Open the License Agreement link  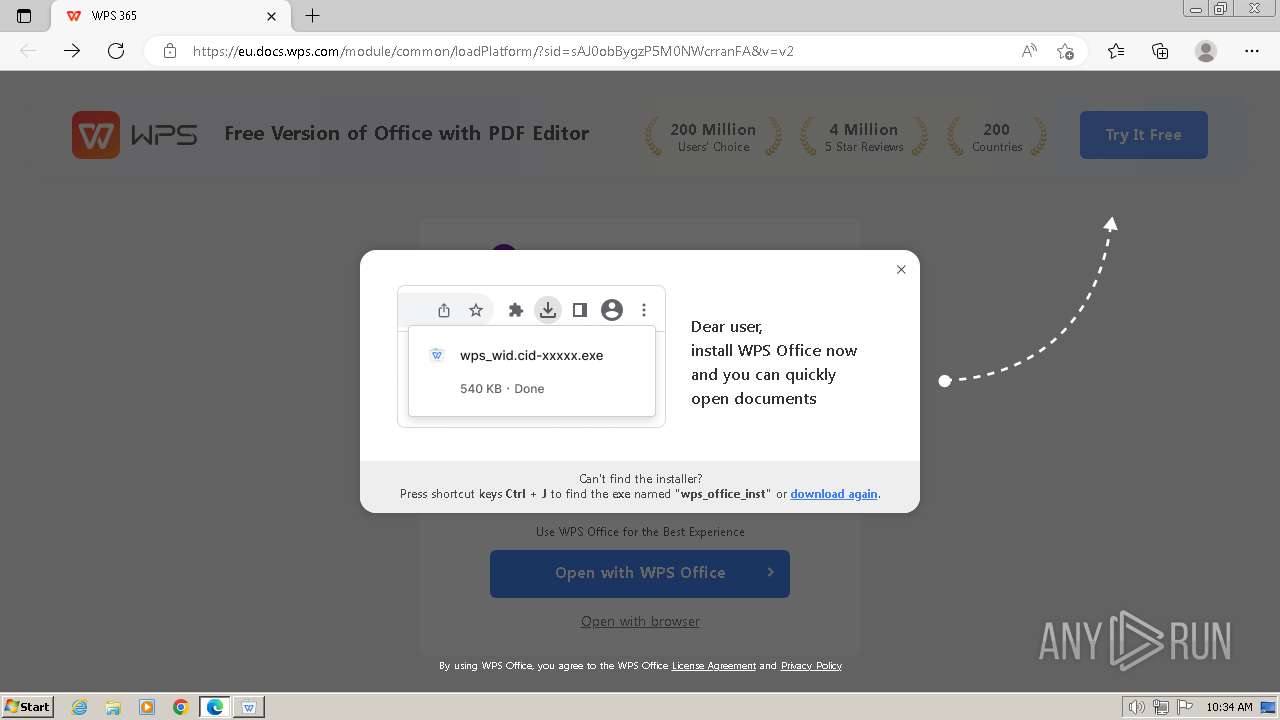[714, 666]
